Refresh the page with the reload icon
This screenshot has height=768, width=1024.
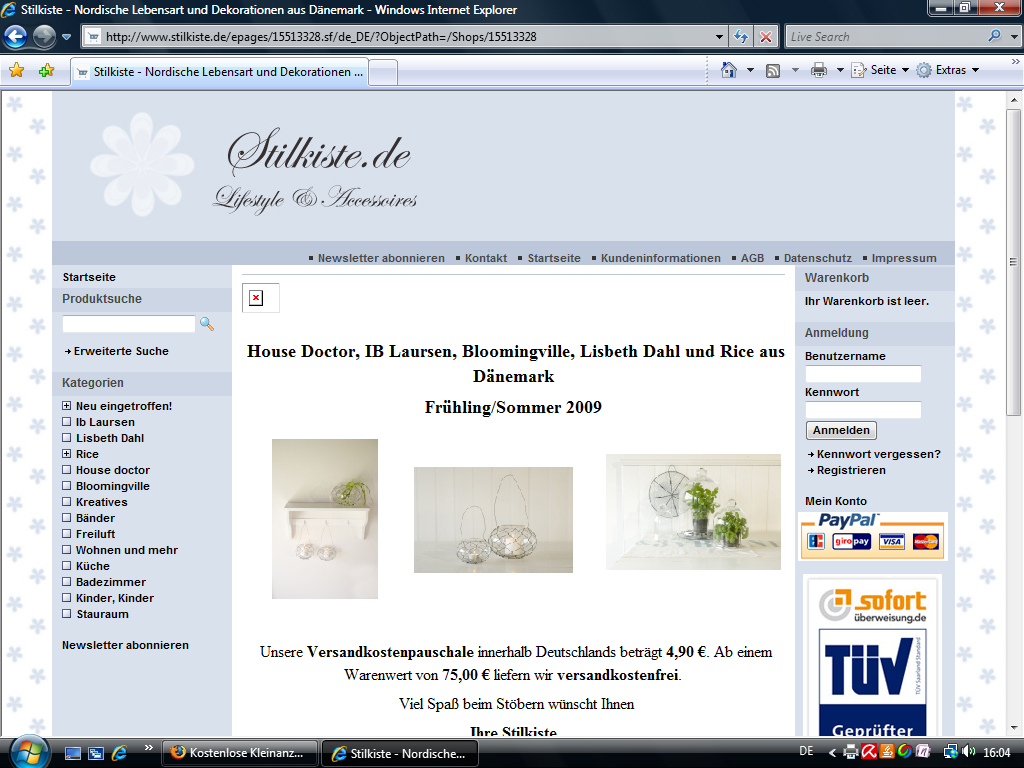click(741, 37)
